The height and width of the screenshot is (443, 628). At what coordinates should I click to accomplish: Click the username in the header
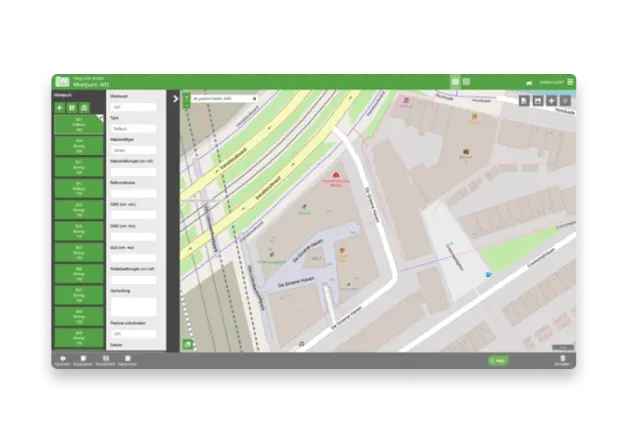pos(551,82)
